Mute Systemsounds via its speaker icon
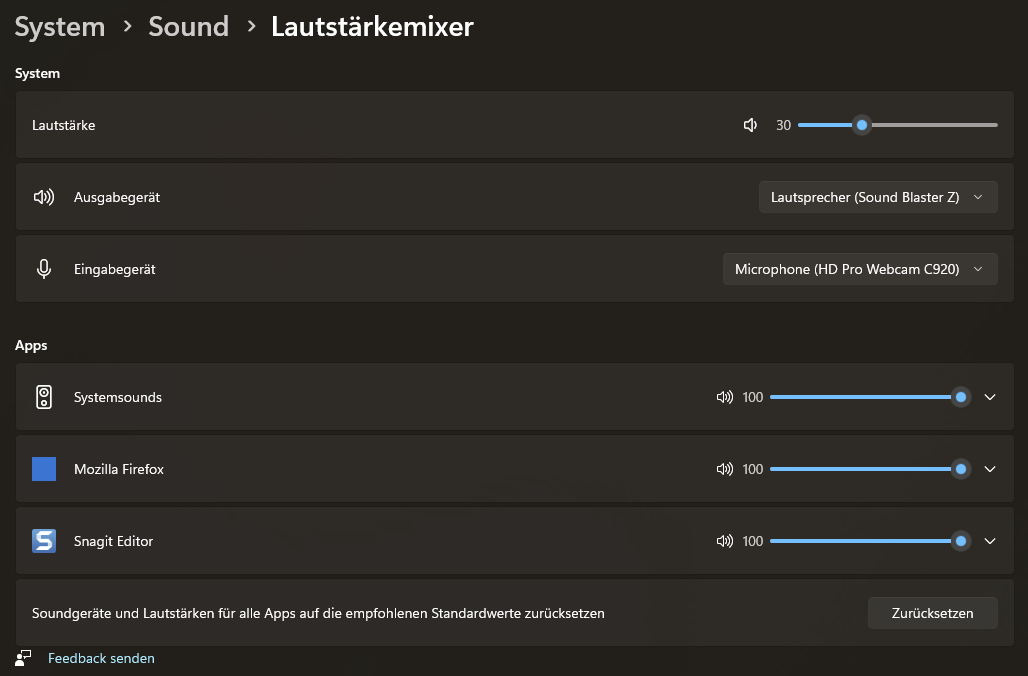Viewport: 1028px width, 676px height. pos(725,397)
